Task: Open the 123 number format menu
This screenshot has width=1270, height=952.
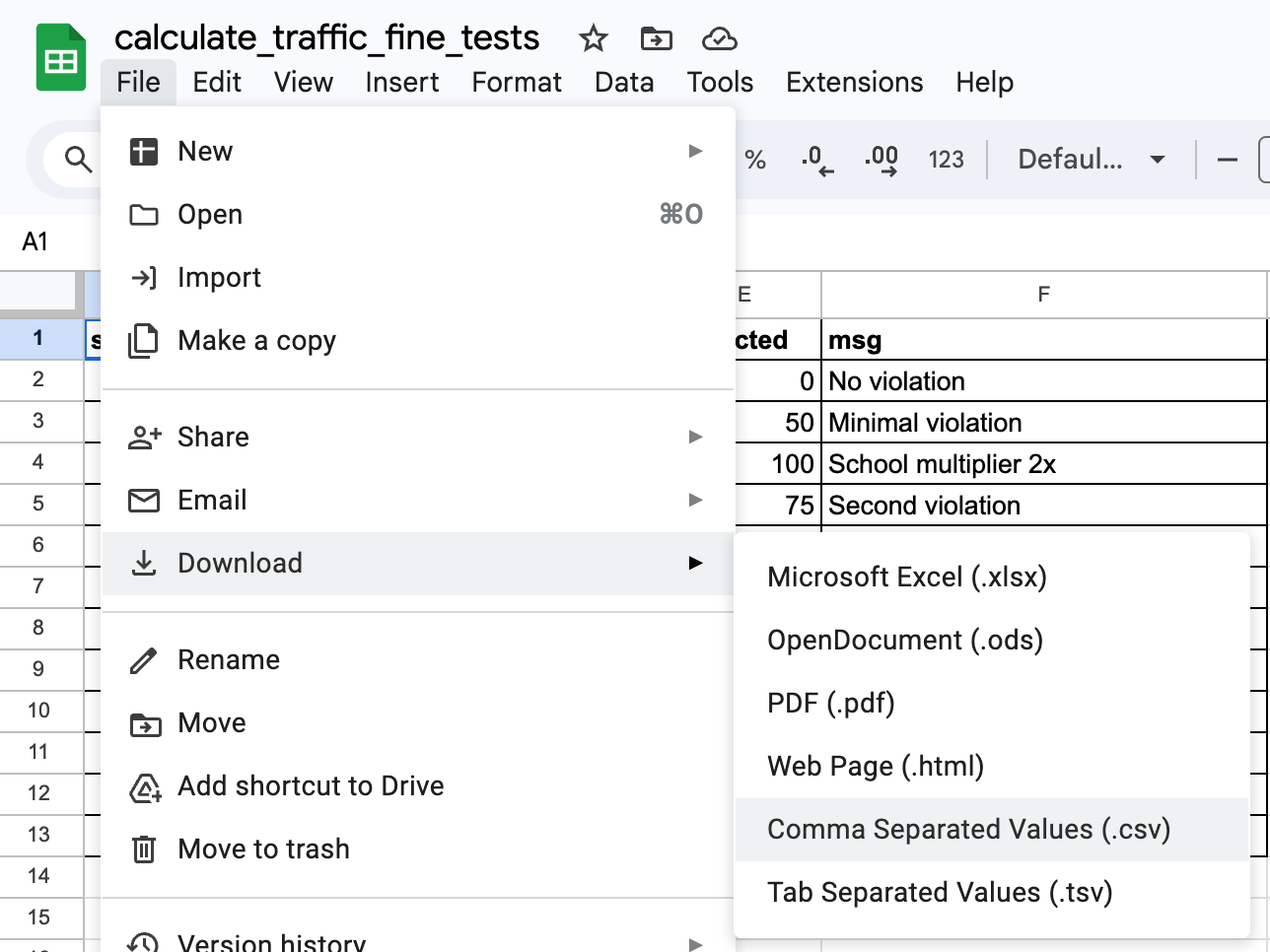Action: click(x=946, y=160)
